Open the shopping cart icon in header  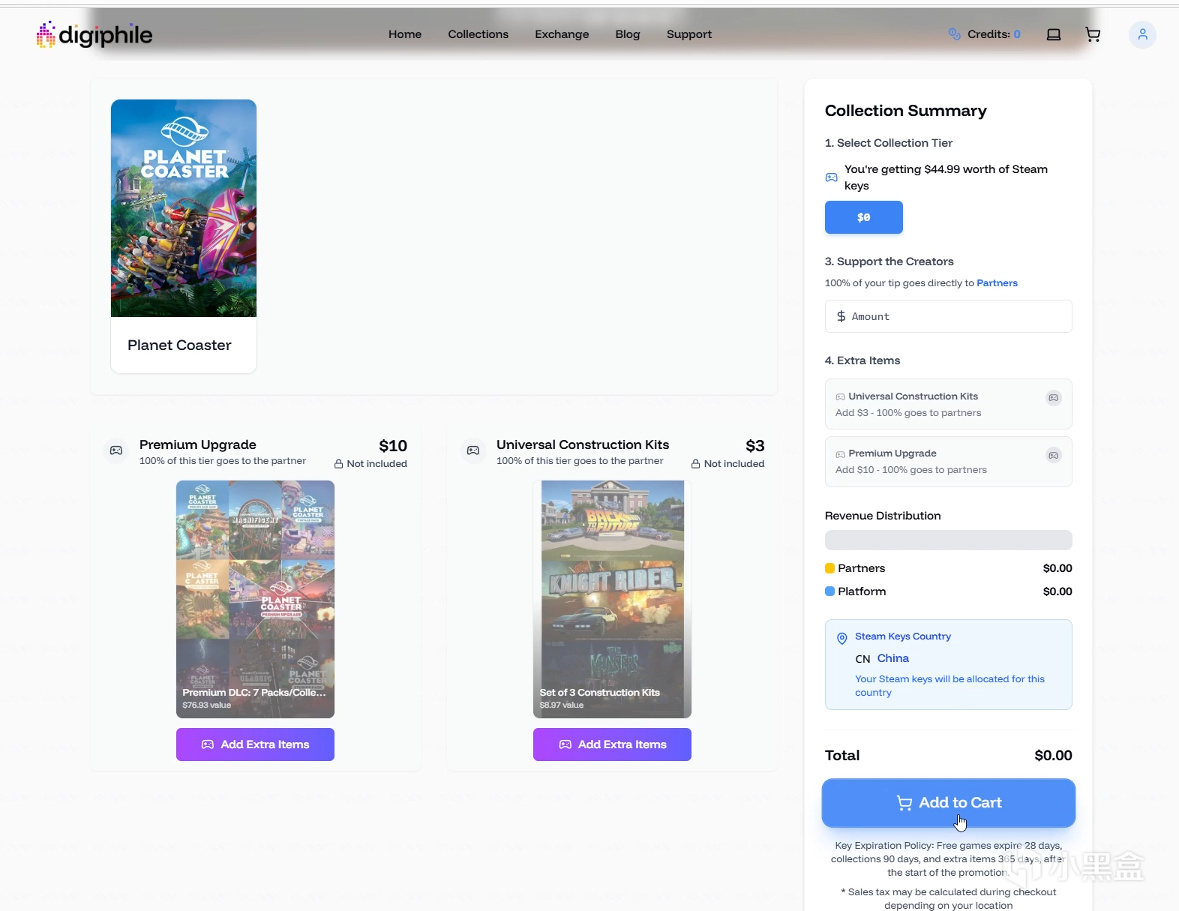point(1093,35)
